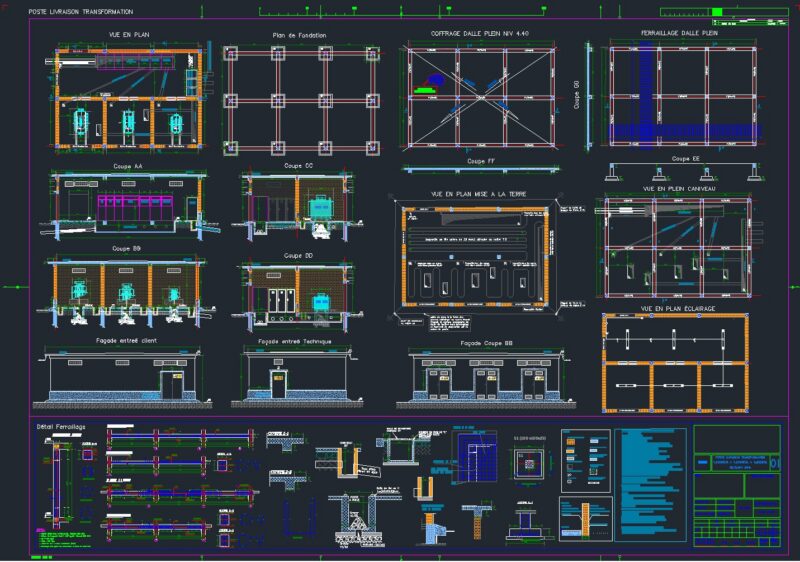
Task: Select the Coupe CC section drawing
Action: (x=298, y=206)
